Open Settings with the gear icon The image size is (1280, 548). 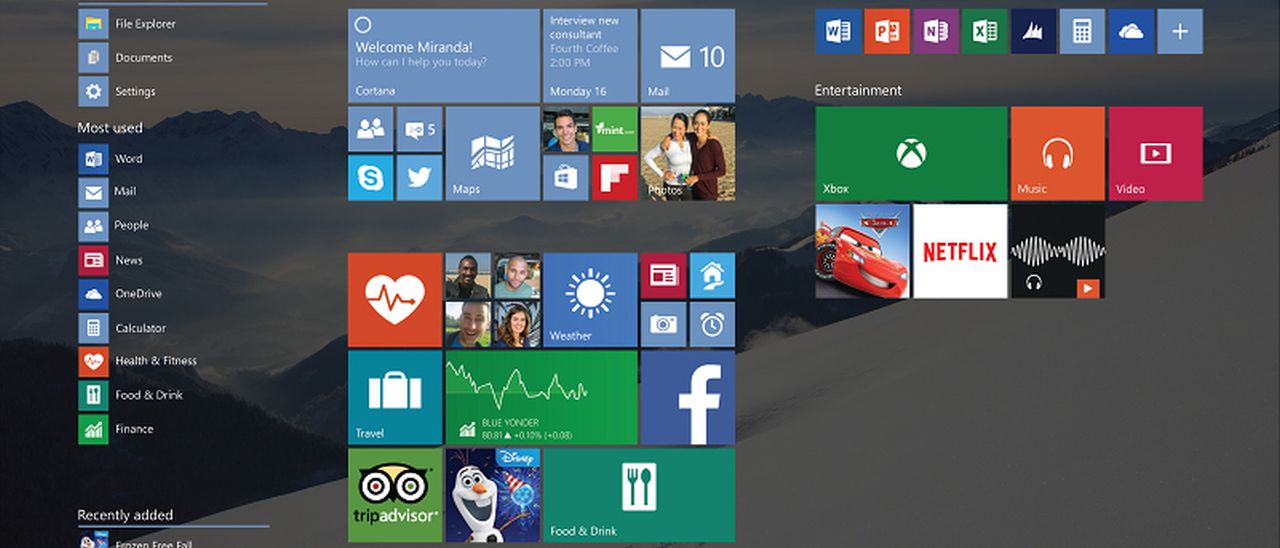[117, 91]
